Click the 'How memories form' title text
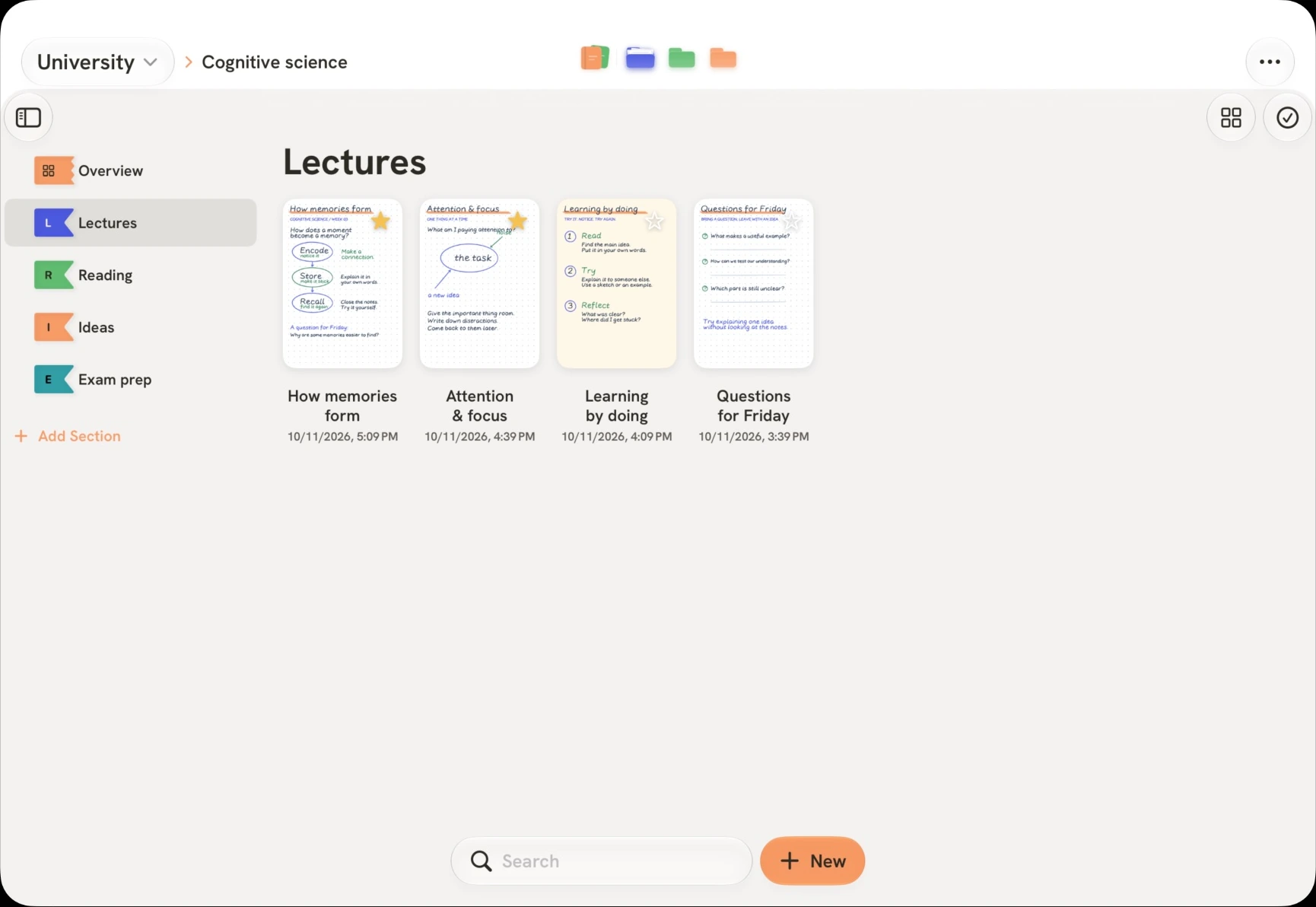 pyautogui.click(x=342, y=406)
